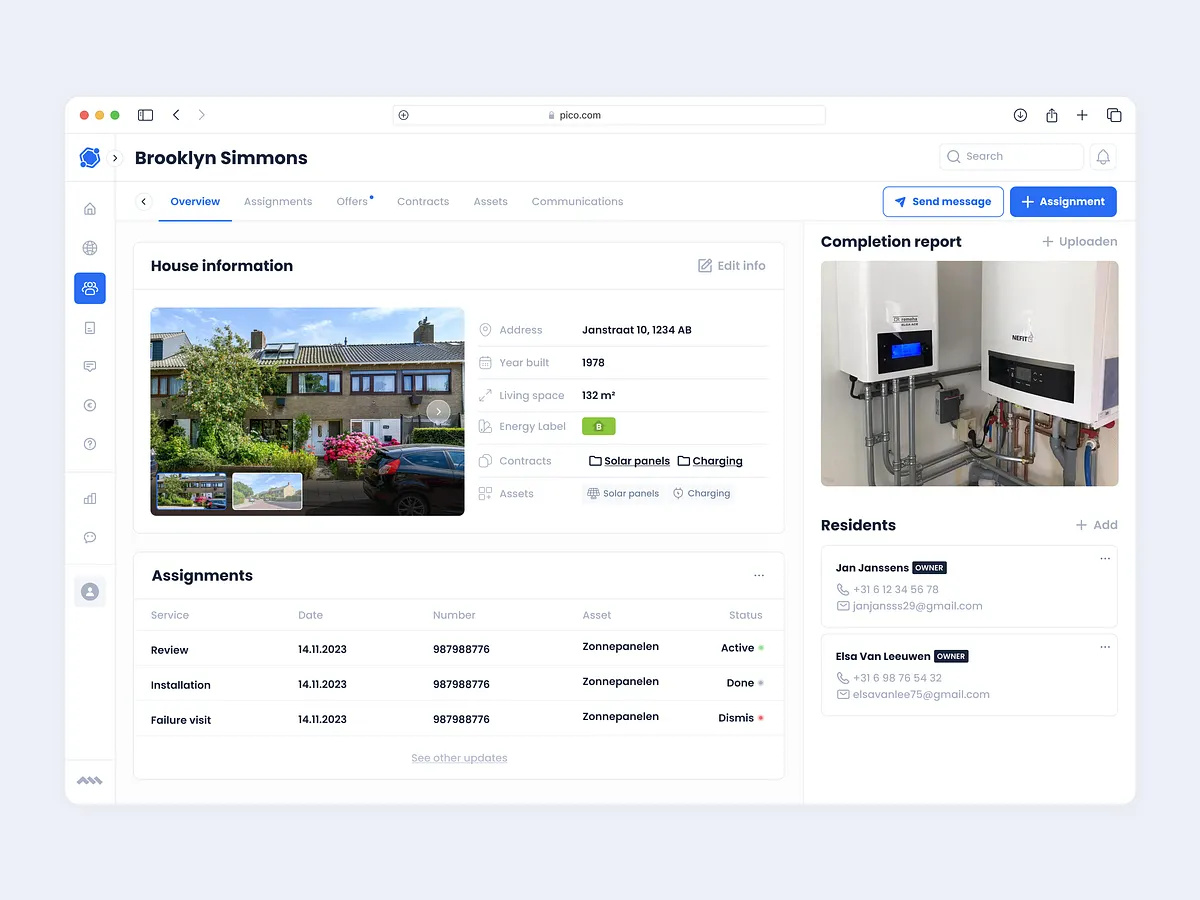Open the Communications tab

577,201
